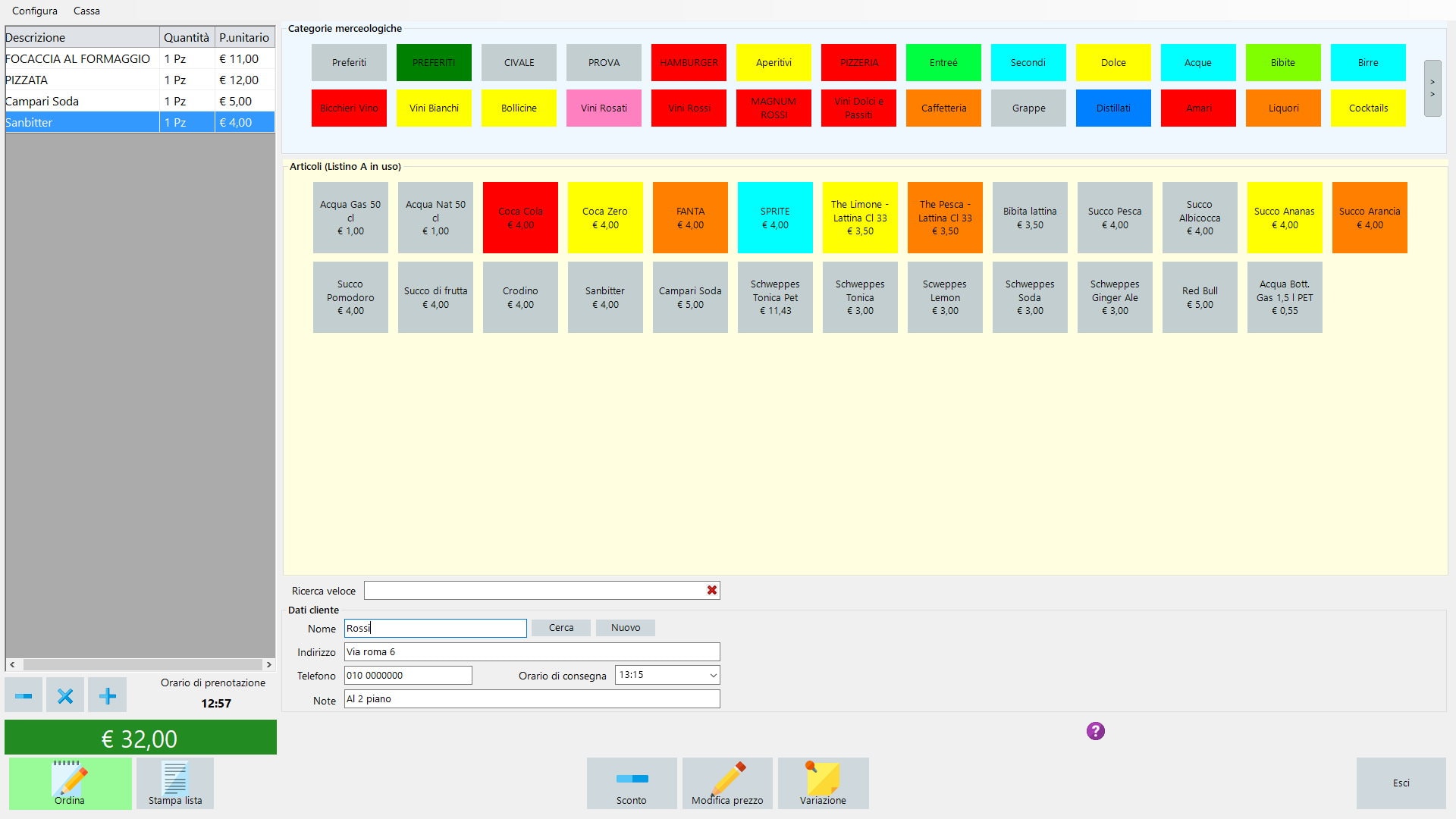This screenshot has height=819, width=1456.
Task: Add a Variazione note
Action: pos(823,783)
